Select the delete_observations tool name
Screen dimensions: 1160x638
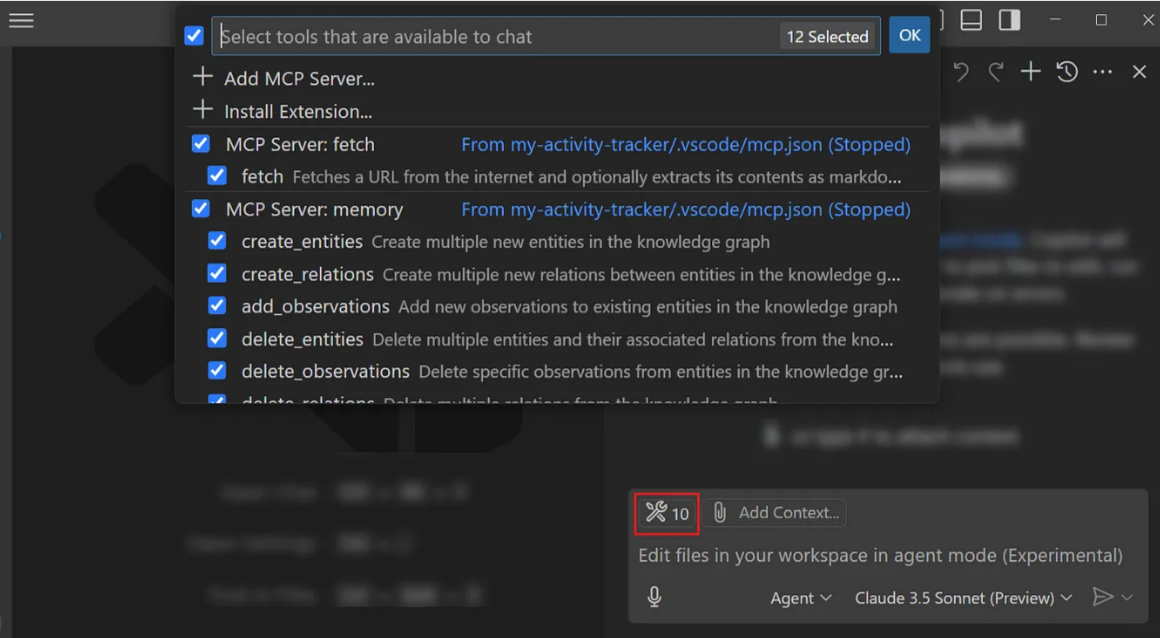pos(326,372)
